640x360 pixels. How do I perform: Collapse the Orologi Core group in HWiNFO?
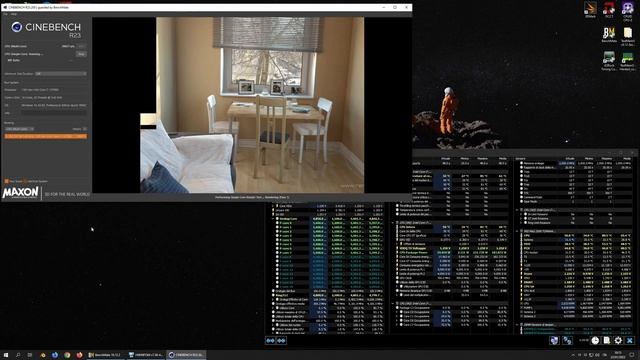coord(273,219)
